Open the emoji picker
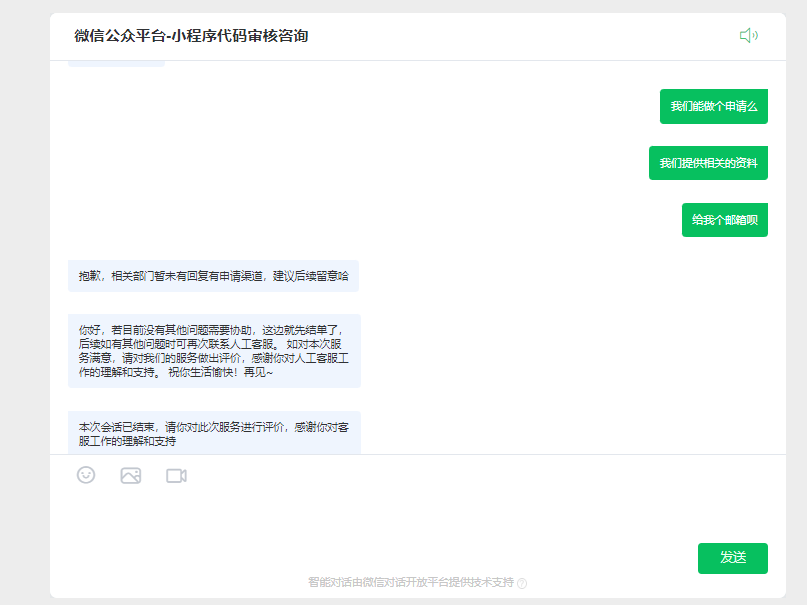This screenshot has width=807, height=605. point(86,475)
